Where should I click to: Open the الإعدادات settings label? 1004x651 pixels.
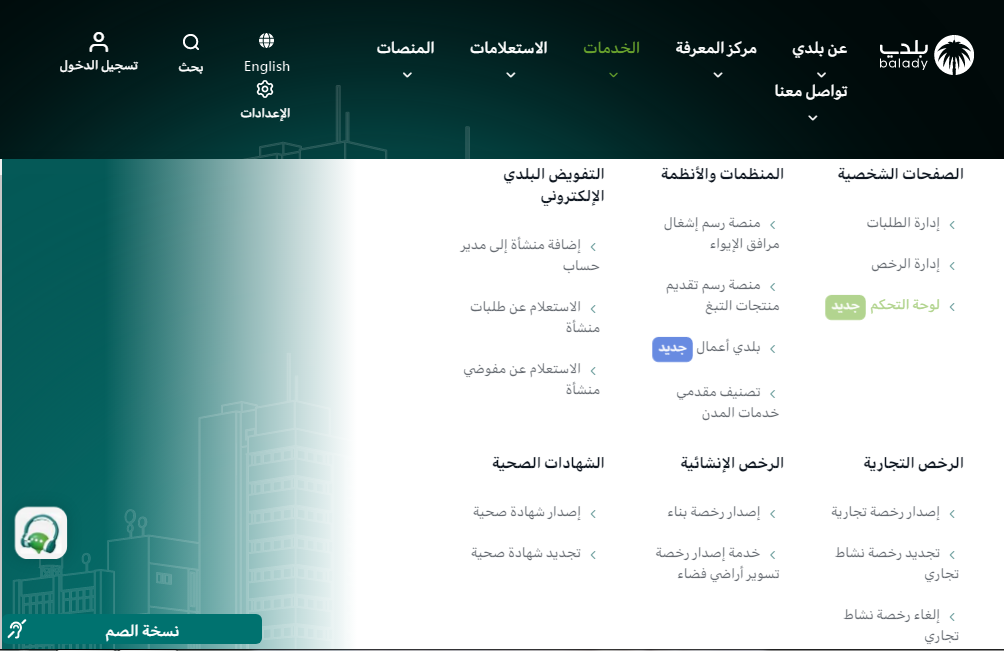pos(265,113)
